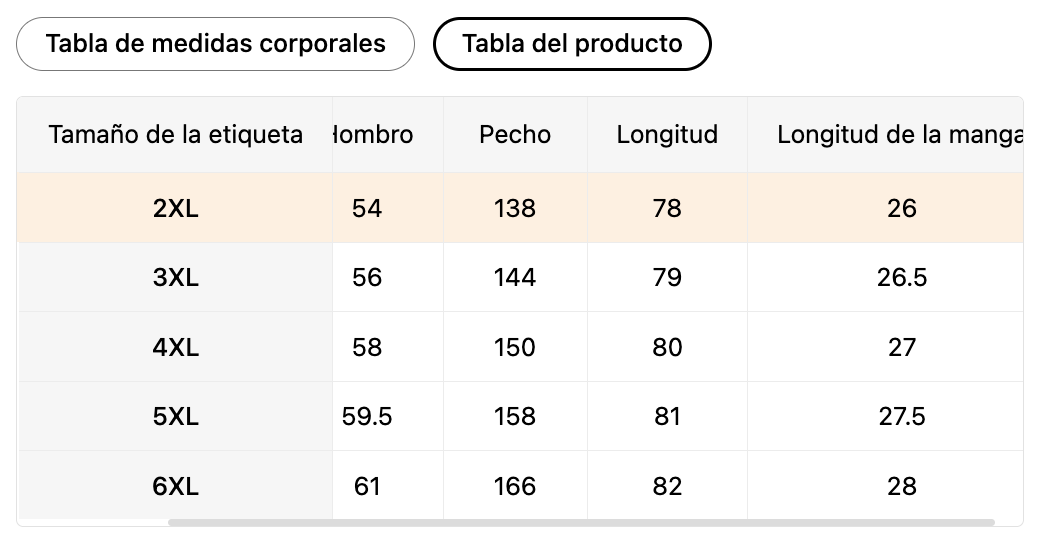Click the 78 length value for 2XL
1042x536 pixels.
[x=667, y=208]
